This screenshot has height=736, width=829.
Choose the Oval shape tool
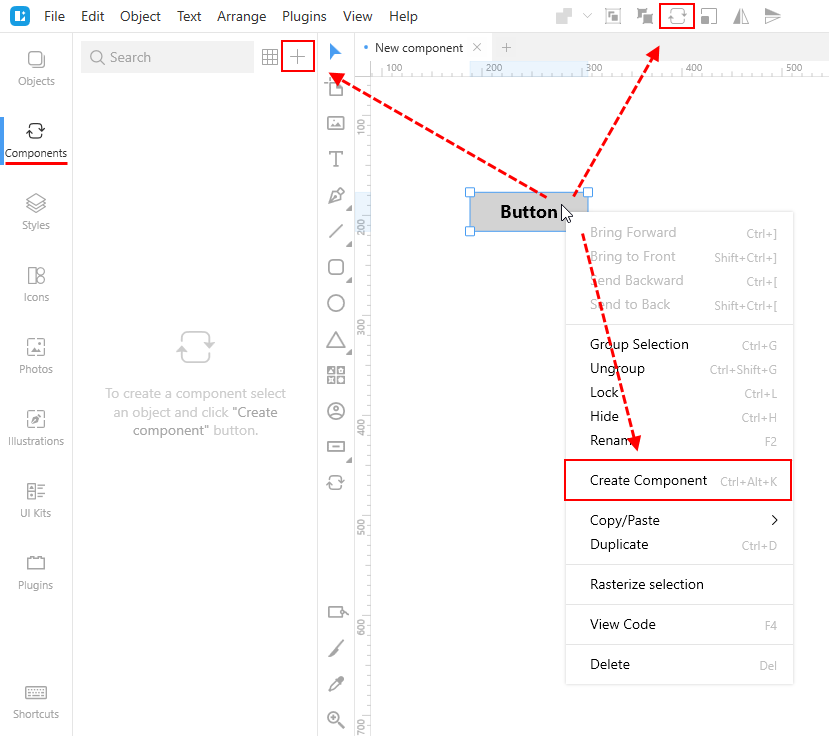point(336,303)
